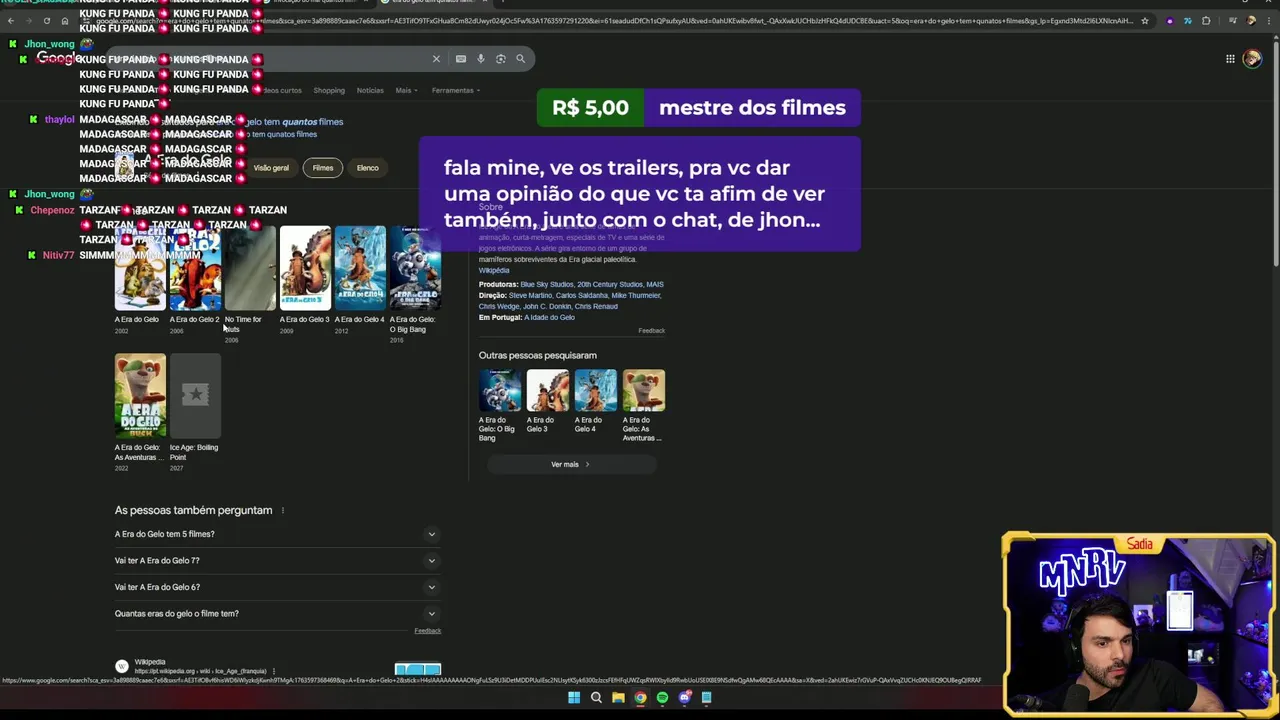Reload the page in Chrome
The image size is (1280, 720).
(46, 20)
